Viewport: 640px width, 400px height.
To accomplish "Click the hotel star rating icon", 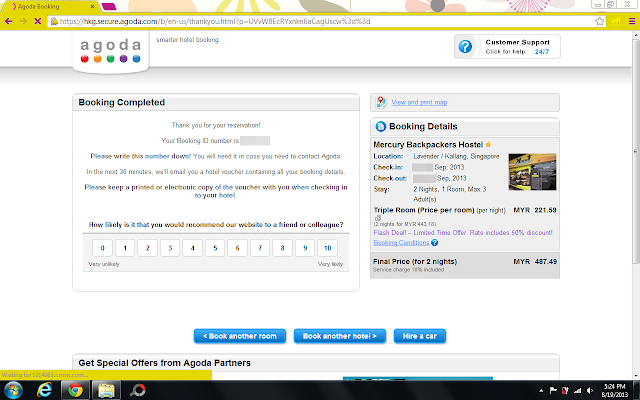I will (x=488, y=144).
